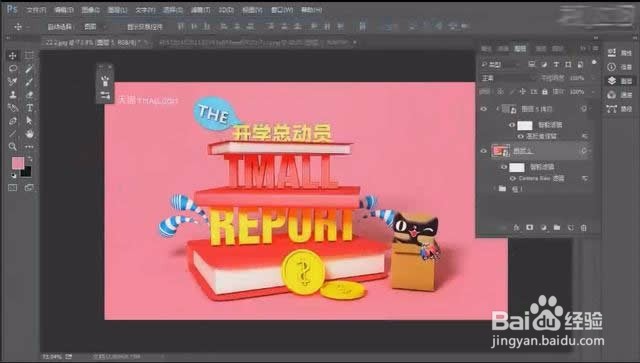Select the 图层 1 layer thumbnail

tap(501, 151)
